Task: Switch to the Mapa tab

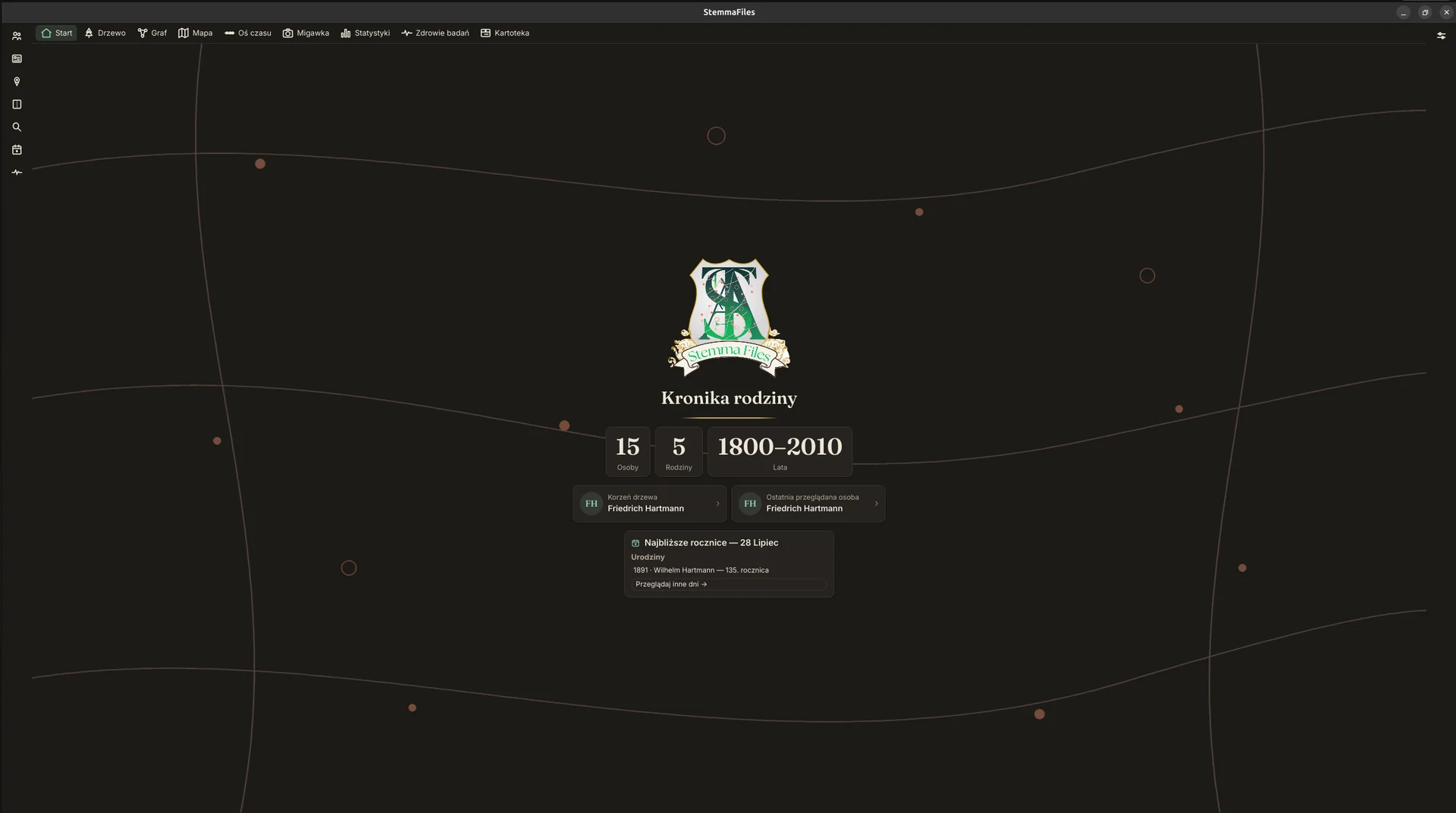Action: 196,33
